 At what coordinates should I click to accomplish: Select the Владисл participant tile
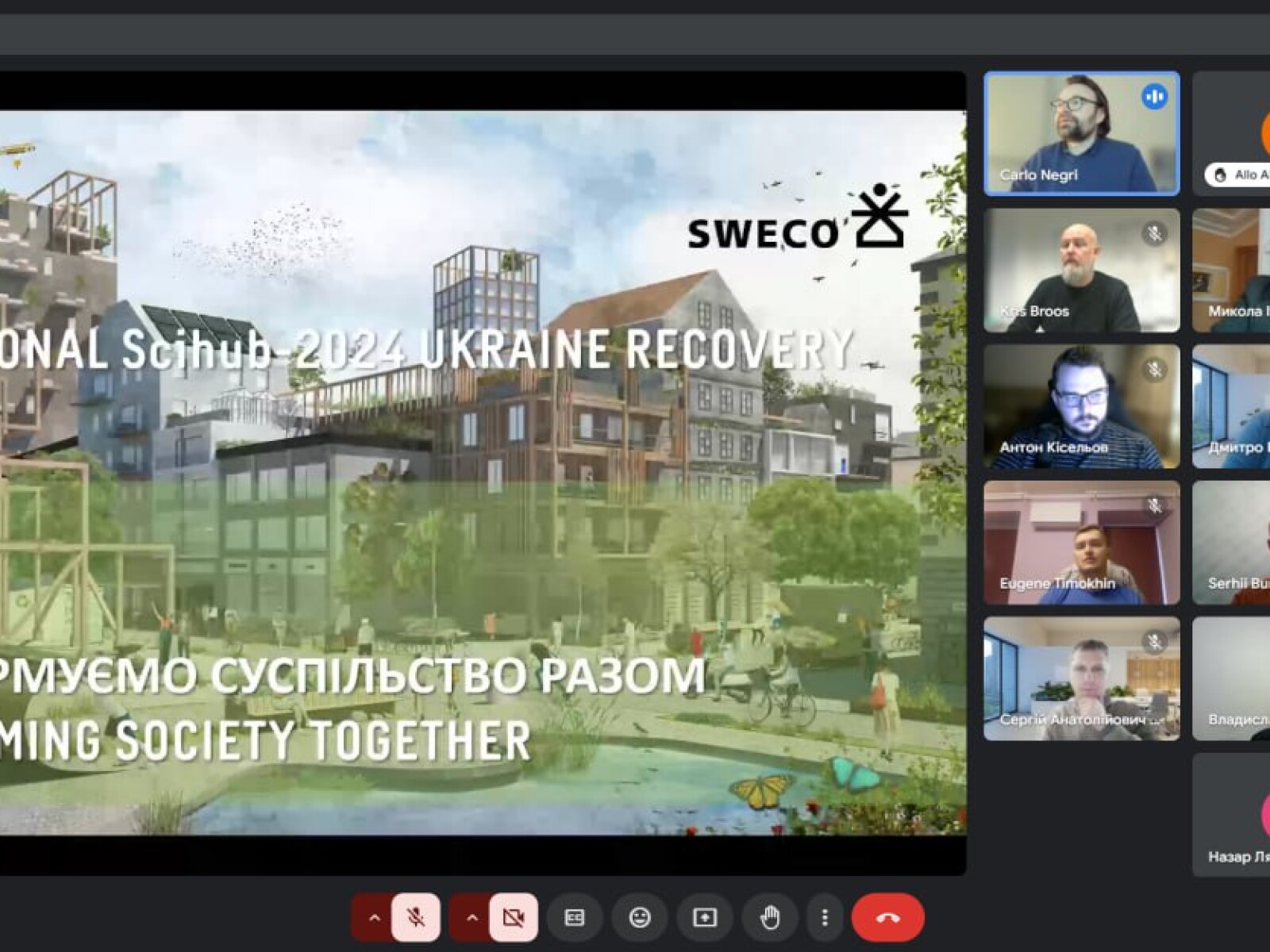click(x=1231, y=679)
